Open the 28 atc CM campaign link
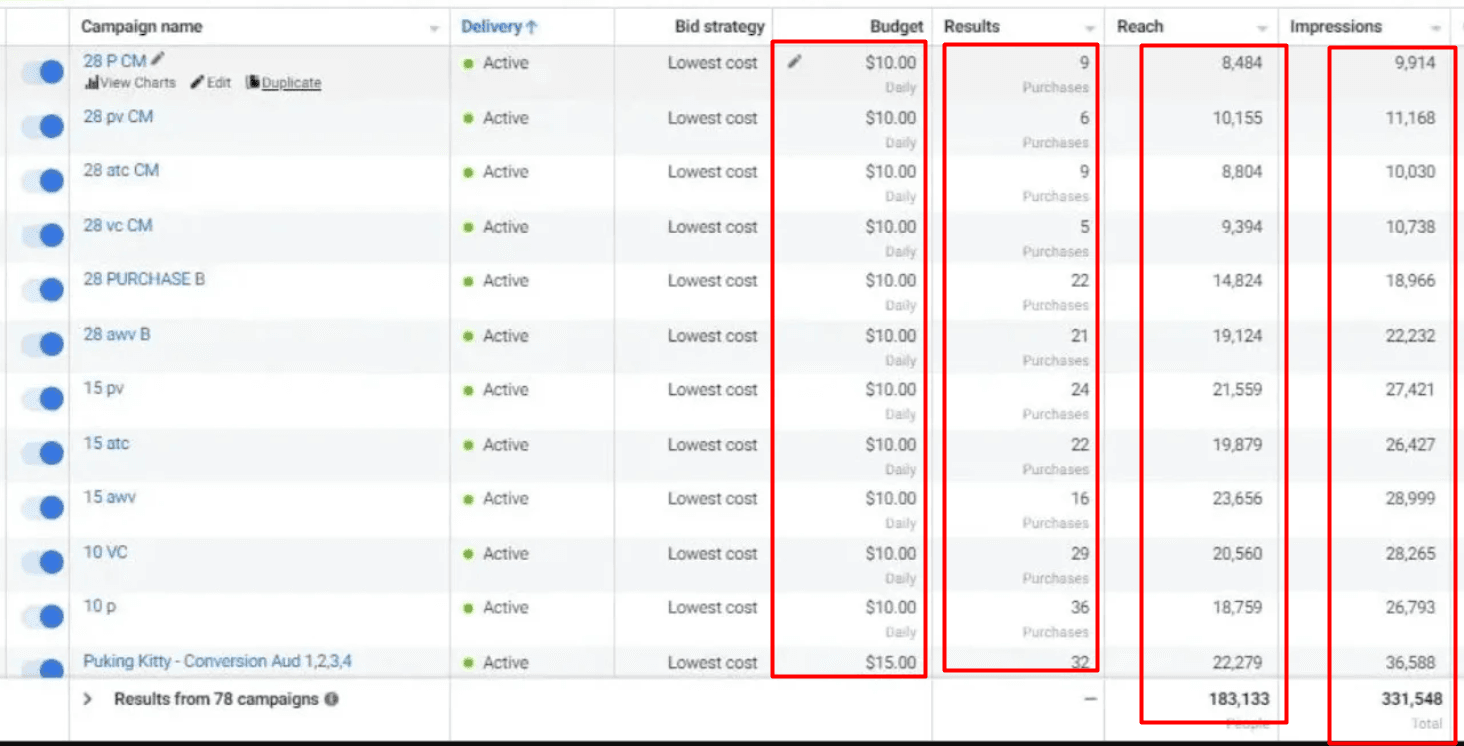Screen dimensions: 1464x746 (121, 170)
